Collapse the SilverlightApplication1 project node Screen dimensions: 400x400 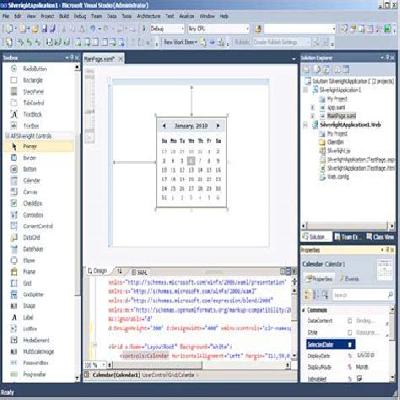(x=306, y=90)
